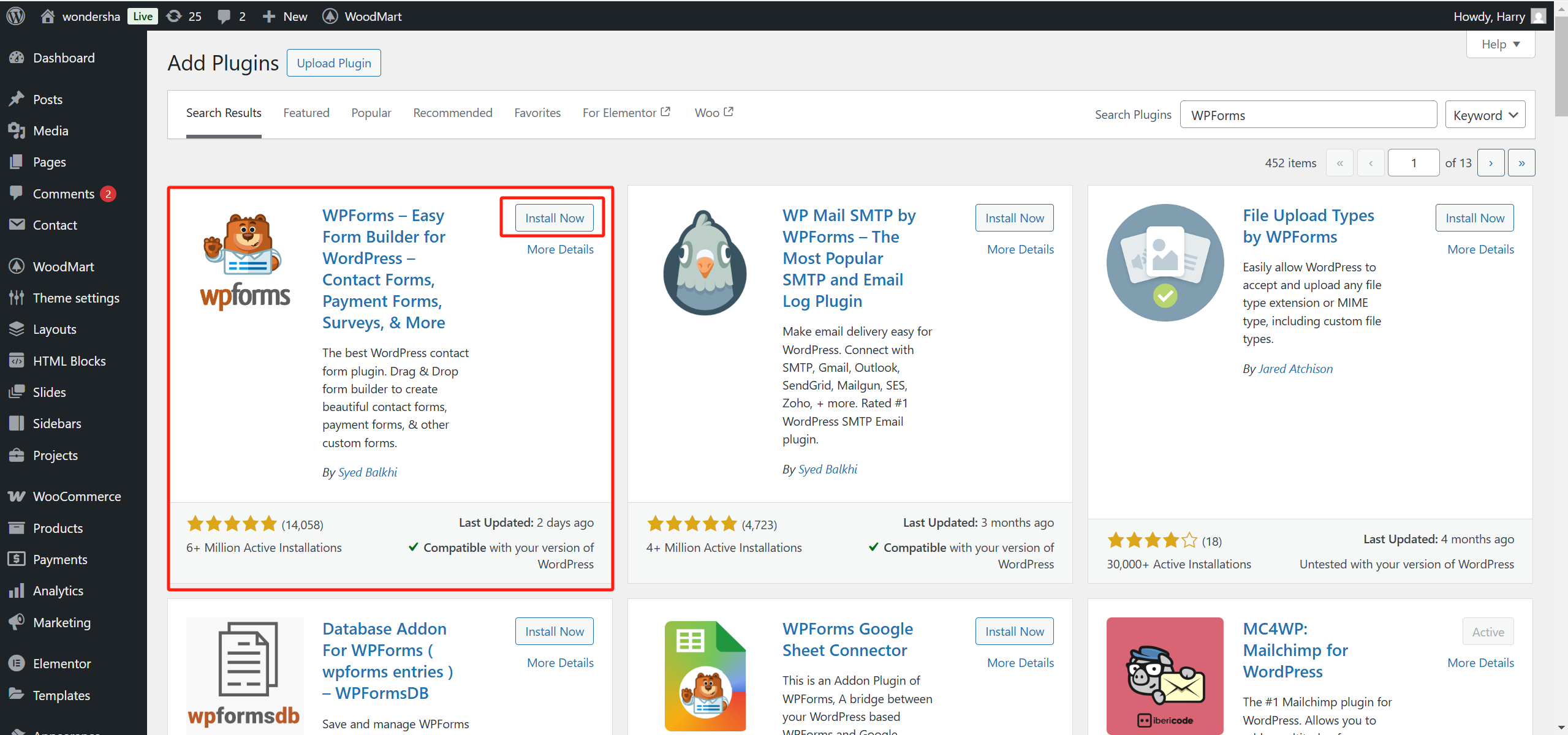The image size is (1568, 735).
Task: Click the WordPress logo icon in admin bar
Action: point(16,16)
